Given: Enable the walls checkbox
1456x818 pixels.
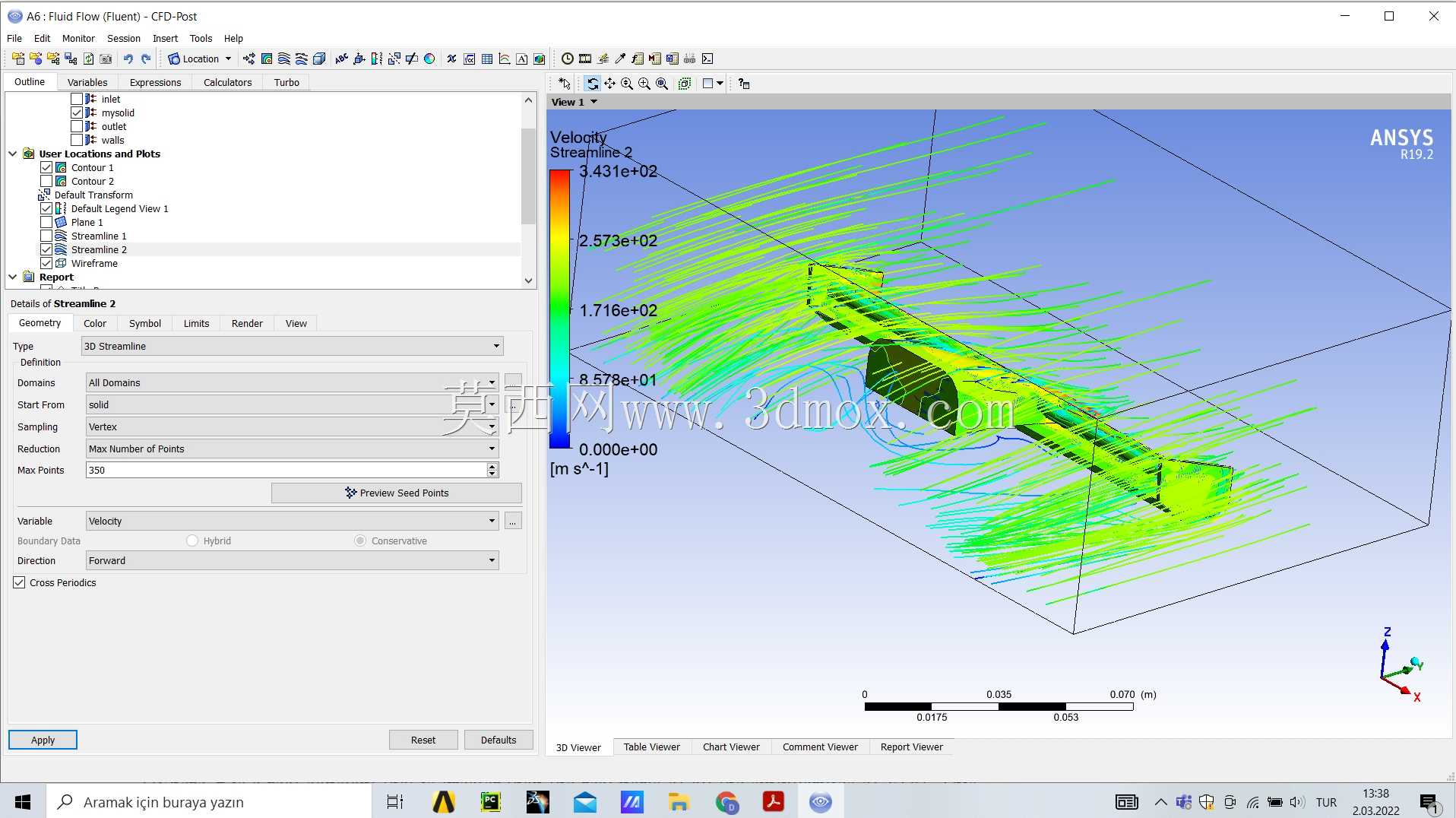Looking at the screenshot, I should click(x=77, y=140).
